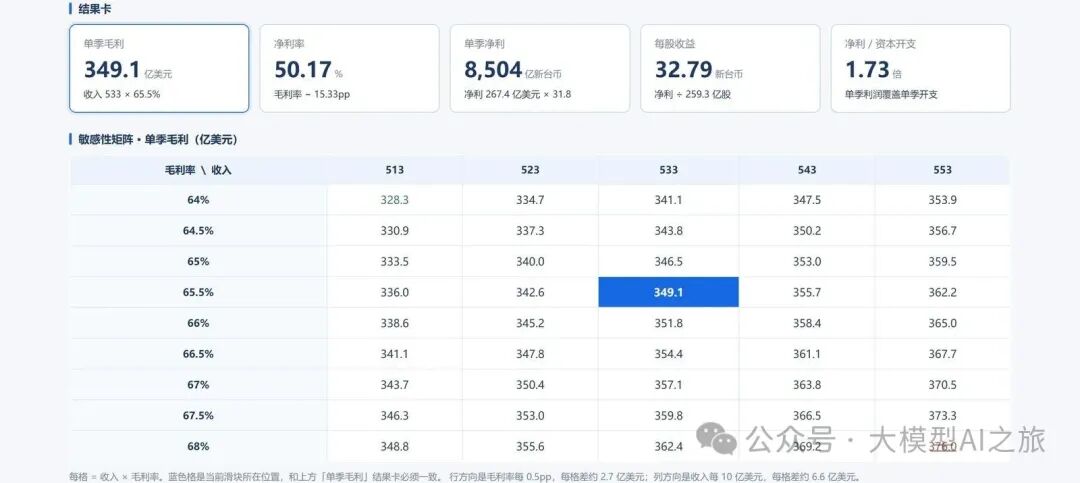Image resolution: width=1080 pixels, height=483 pixels.
Task: Click the 343.7 matrix cell
Action: pyautogui.click(x=395, y=384)
